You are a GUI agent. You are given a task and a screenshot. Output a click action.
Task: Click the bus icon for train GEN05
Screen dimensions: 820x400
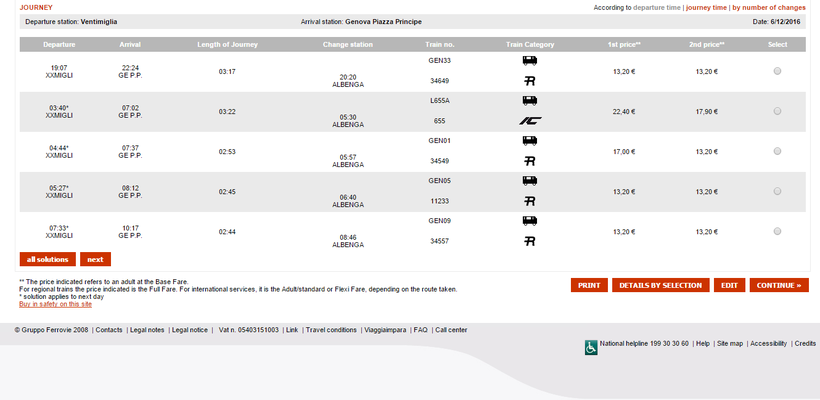530,181
